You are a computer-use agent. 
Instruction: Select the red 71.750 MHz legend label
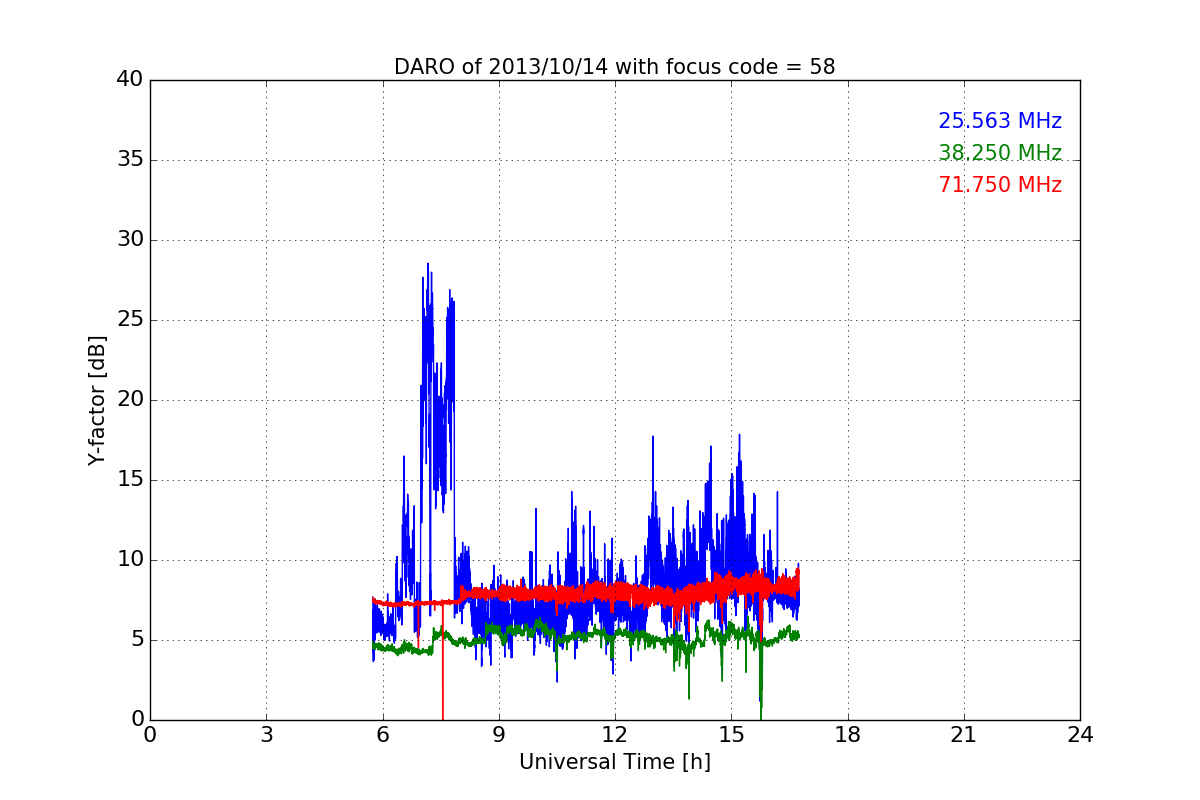[x=1000, y=185]
